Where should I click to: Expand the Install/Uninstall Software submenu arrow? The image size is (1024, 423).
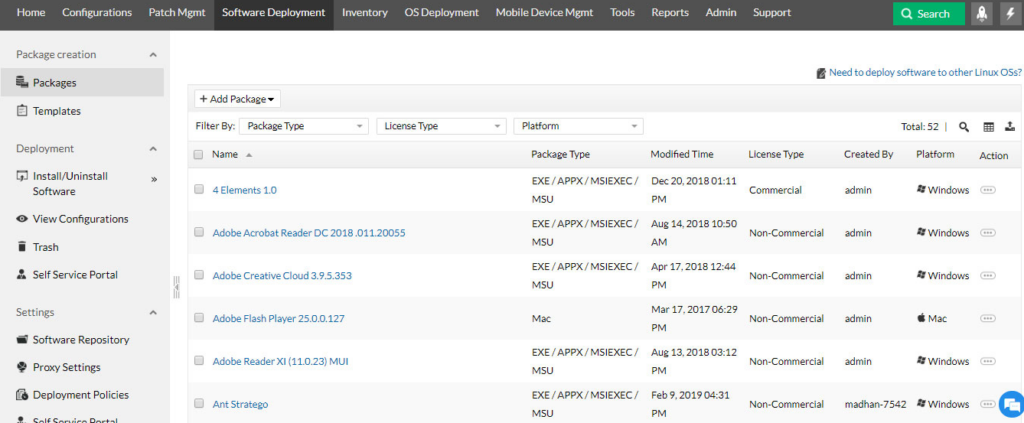pos(154,179)
